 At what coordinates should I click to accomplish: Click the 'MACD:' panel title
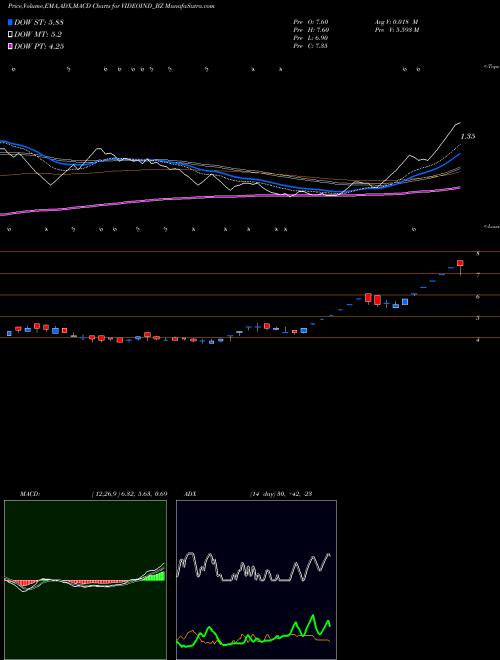pyautogui.click(x=30, y=494)
